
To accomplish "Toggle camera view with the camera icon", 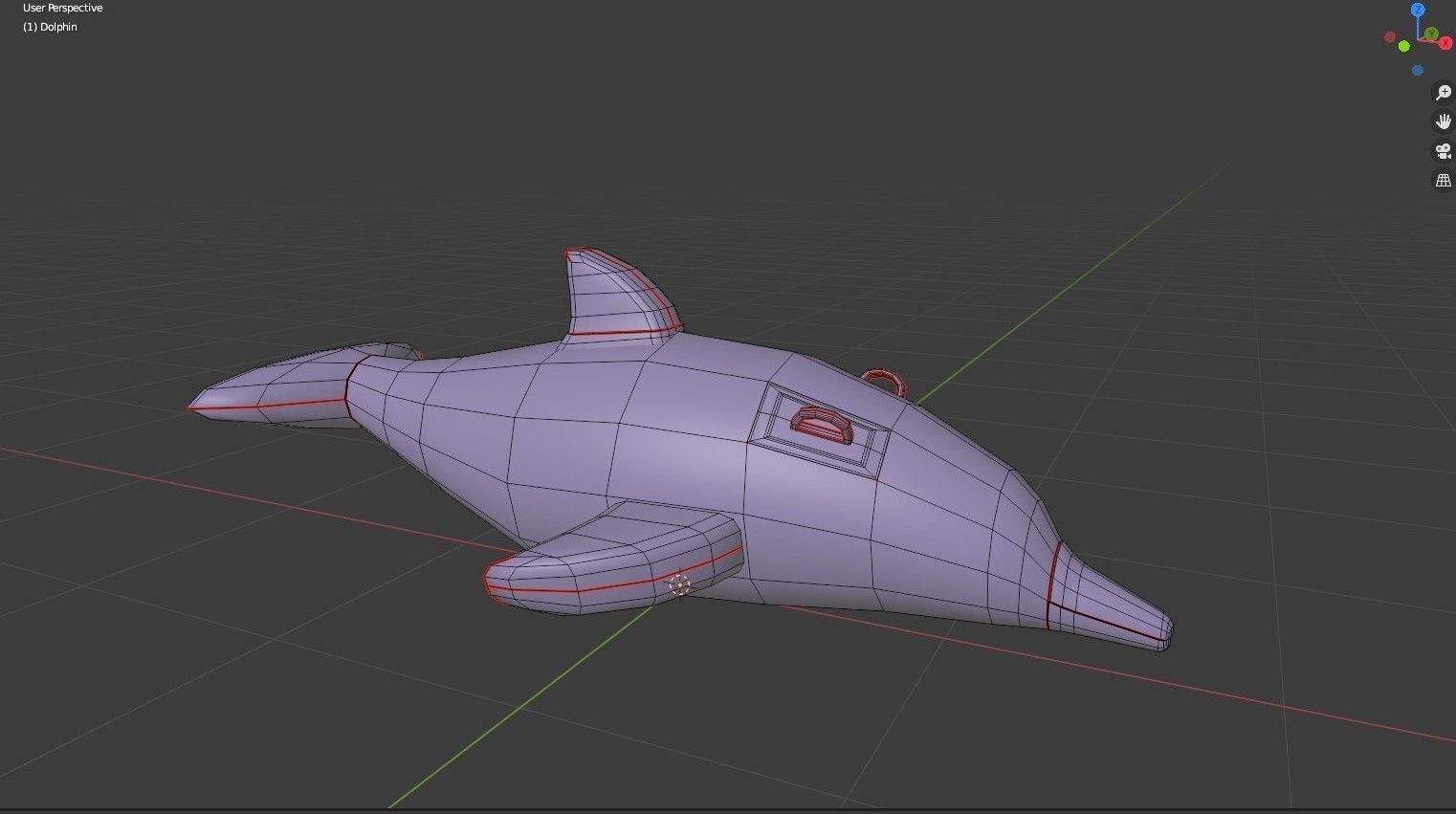I will click(x=1443, y=151).
